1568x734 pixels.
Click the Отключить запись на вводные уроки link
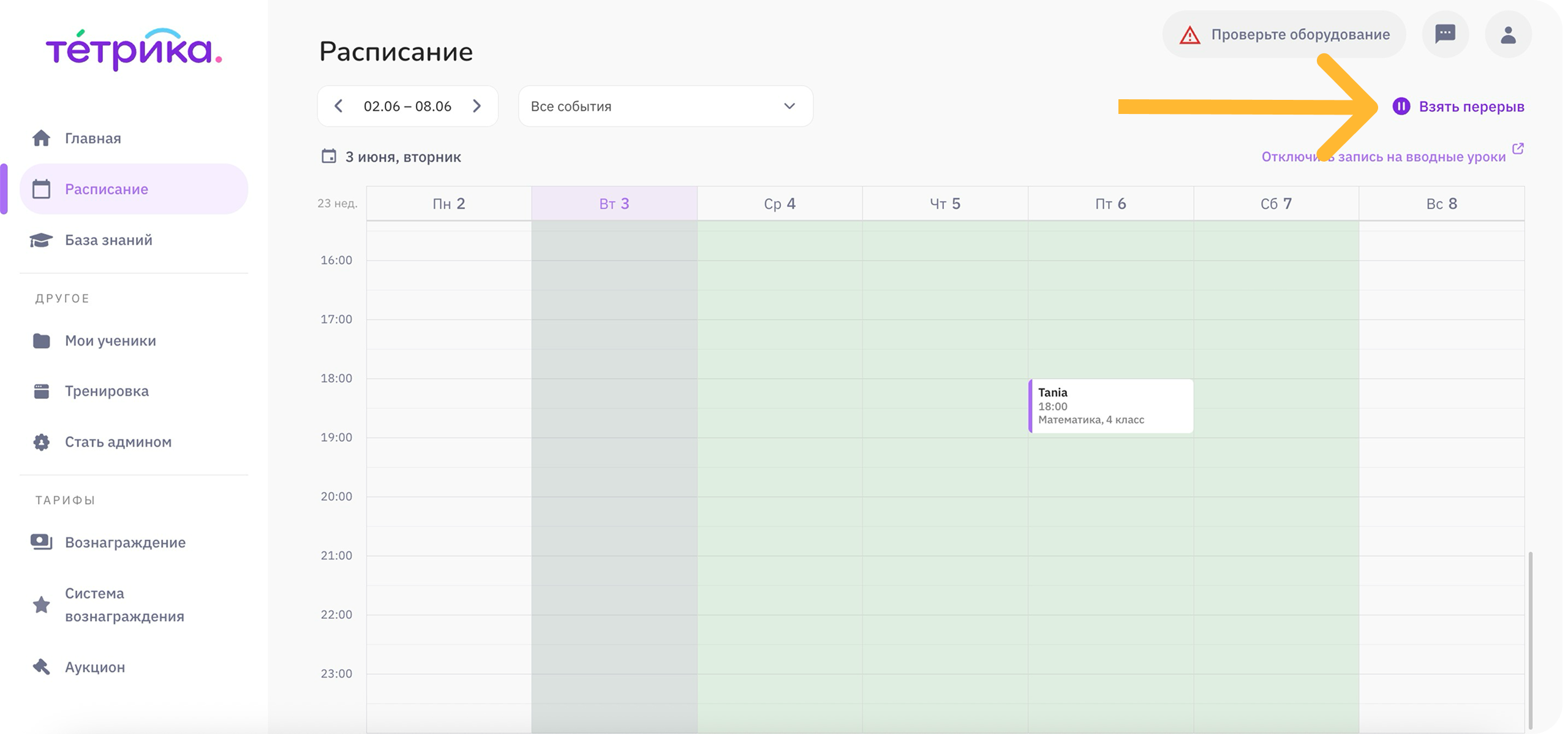click(1383, 157)
